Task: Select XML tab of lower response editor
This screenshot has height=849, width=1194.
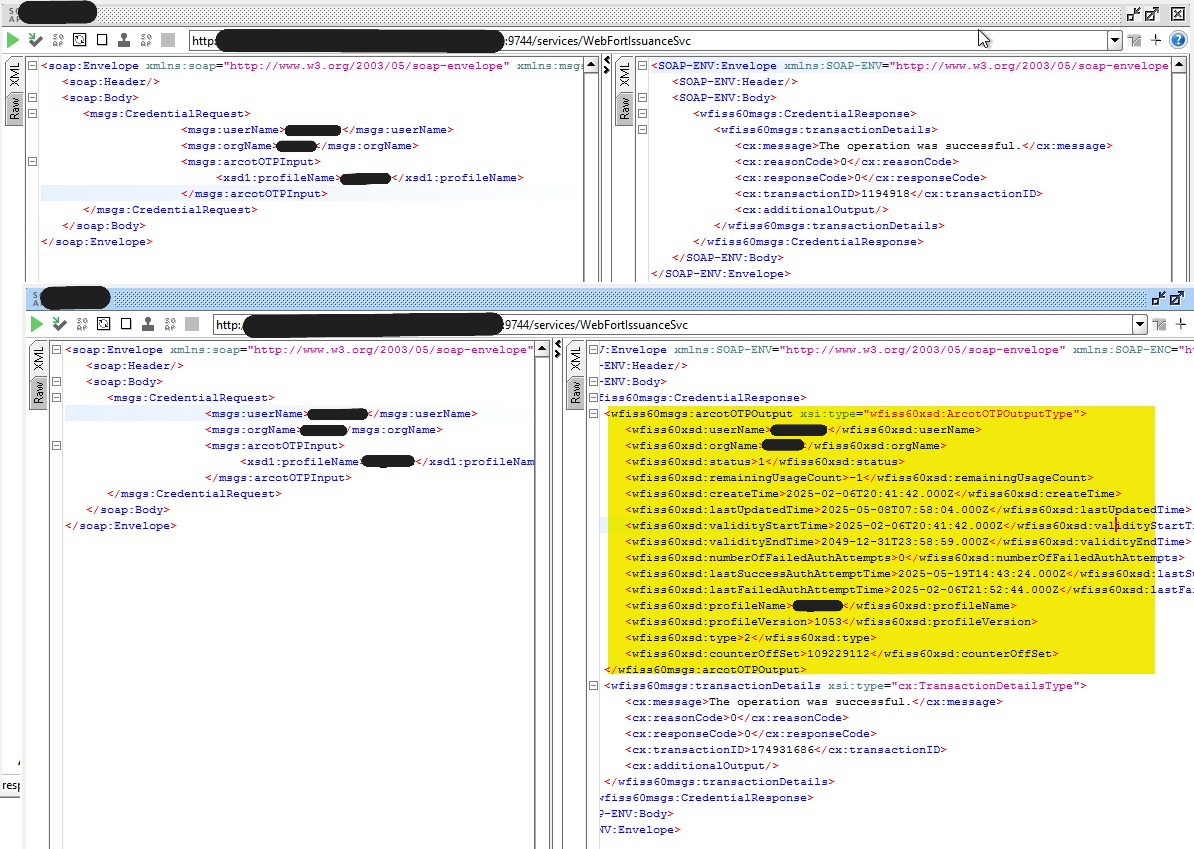Action: [576, 359]
